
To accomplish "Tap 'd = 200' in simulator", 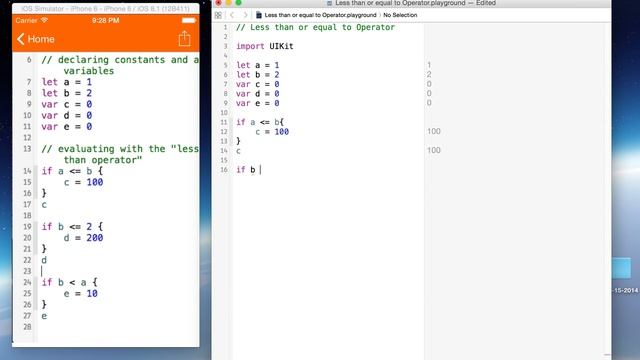I will [83, 238].
